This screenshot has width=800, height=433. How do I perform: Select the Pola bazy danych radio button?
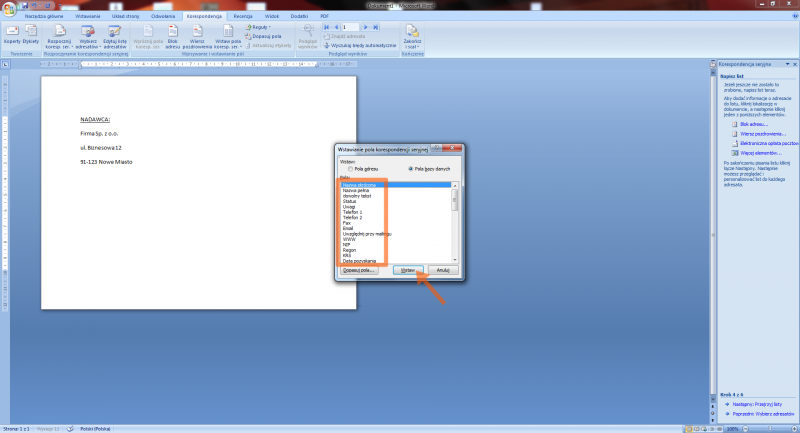[x=410, y=168]
